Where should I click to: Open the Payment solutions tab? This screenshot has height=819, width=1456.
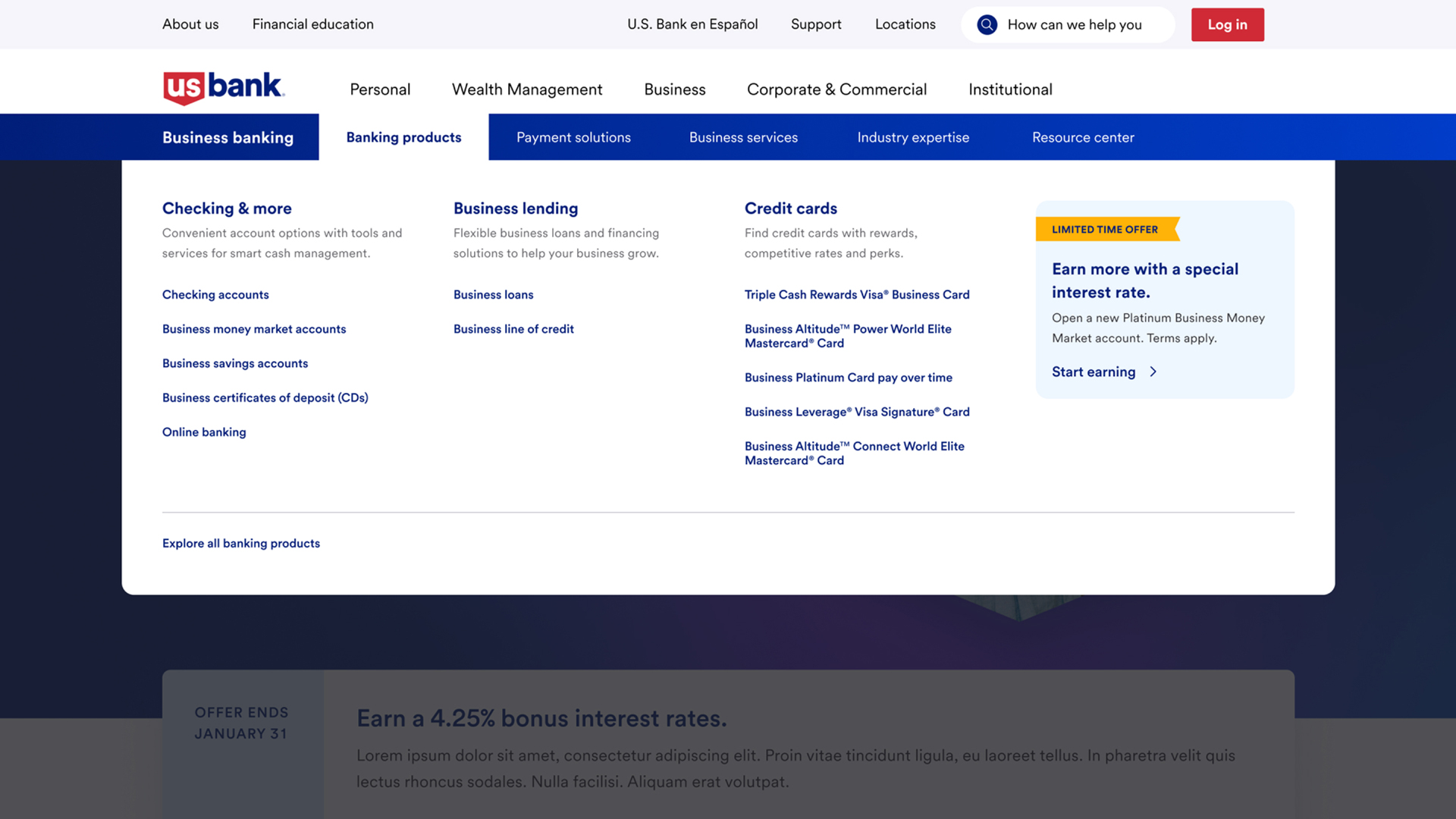[x=573, y=137]
